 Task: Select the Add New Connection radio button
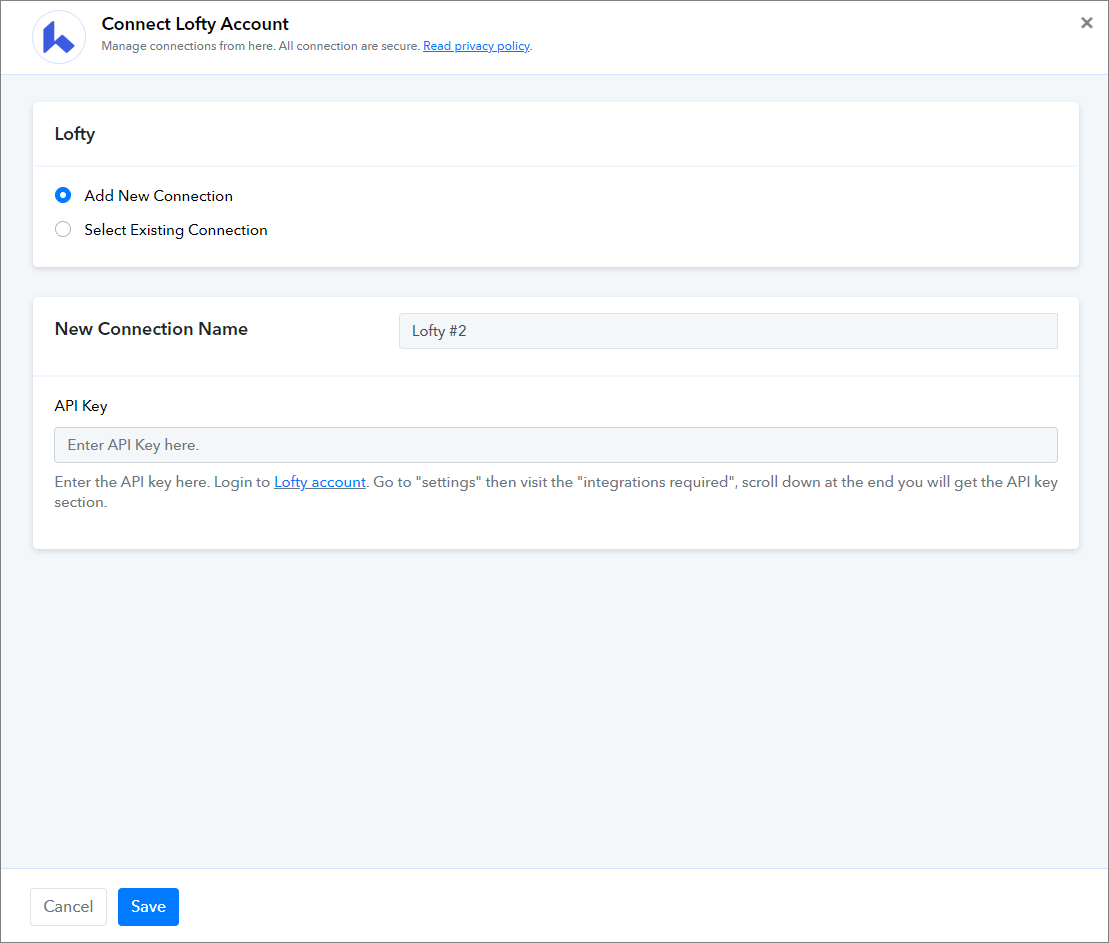[x=63, y=195]
